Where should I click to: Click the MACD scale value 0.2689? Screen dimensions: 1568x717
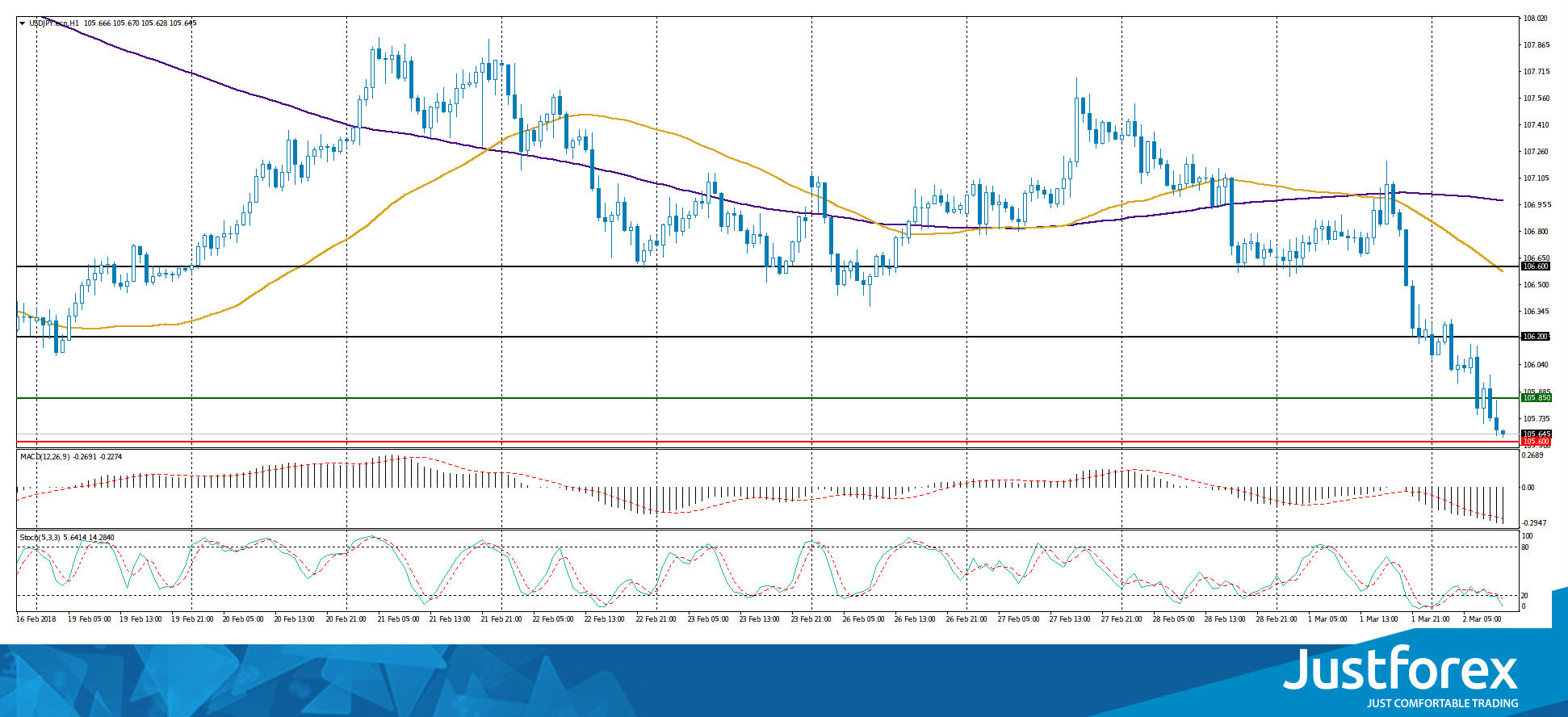(x=1532, y=455)
